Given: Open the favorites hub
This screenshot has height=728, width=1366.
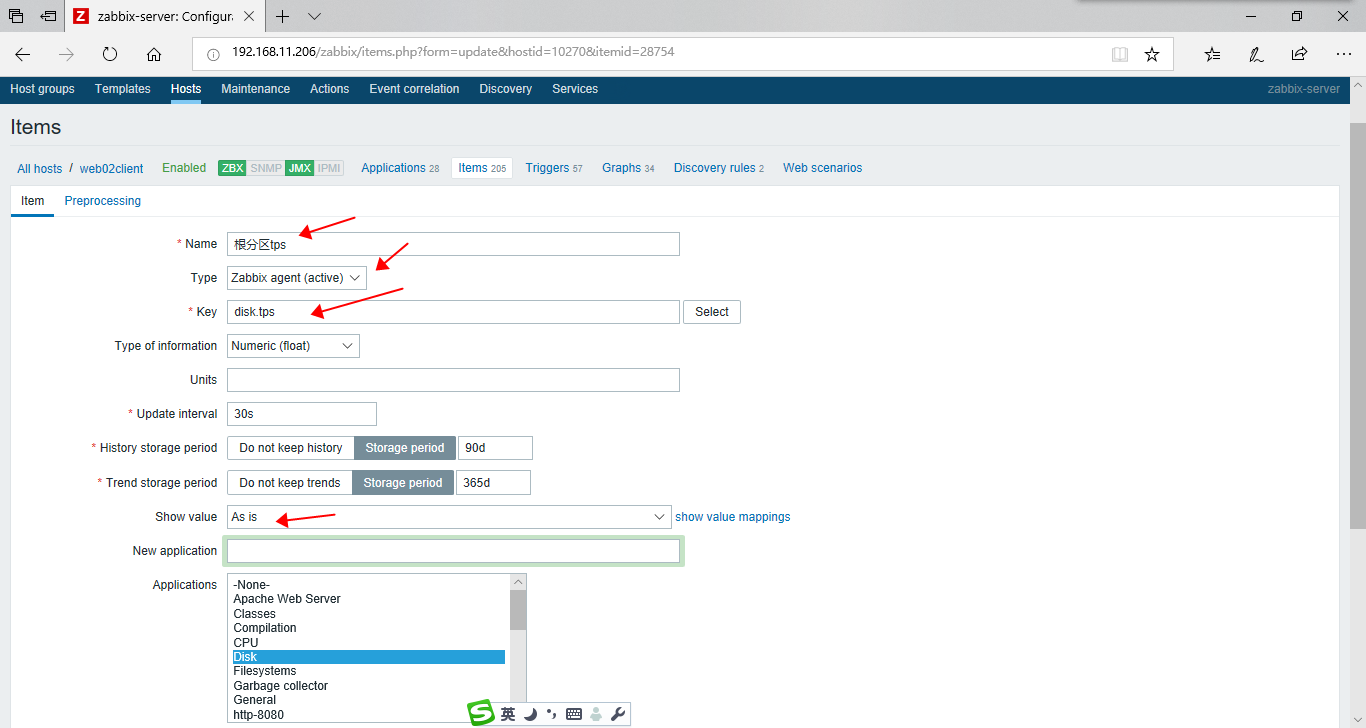Looking at the screenshot, I should click(1213, 54).
